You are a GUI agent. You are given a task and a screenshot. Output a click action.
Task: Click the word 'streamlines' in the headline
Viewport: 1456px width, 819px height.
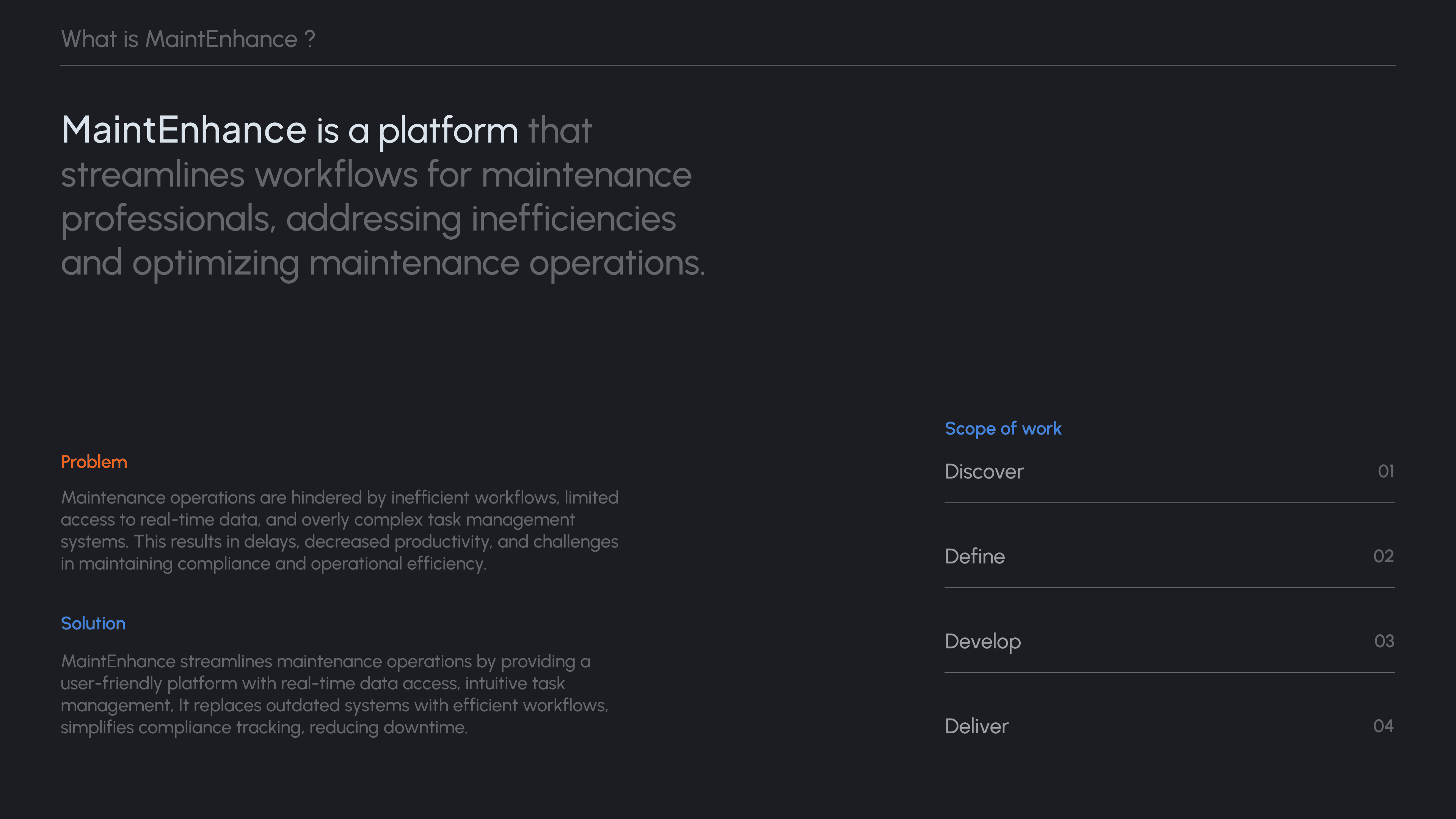(152, 175)
